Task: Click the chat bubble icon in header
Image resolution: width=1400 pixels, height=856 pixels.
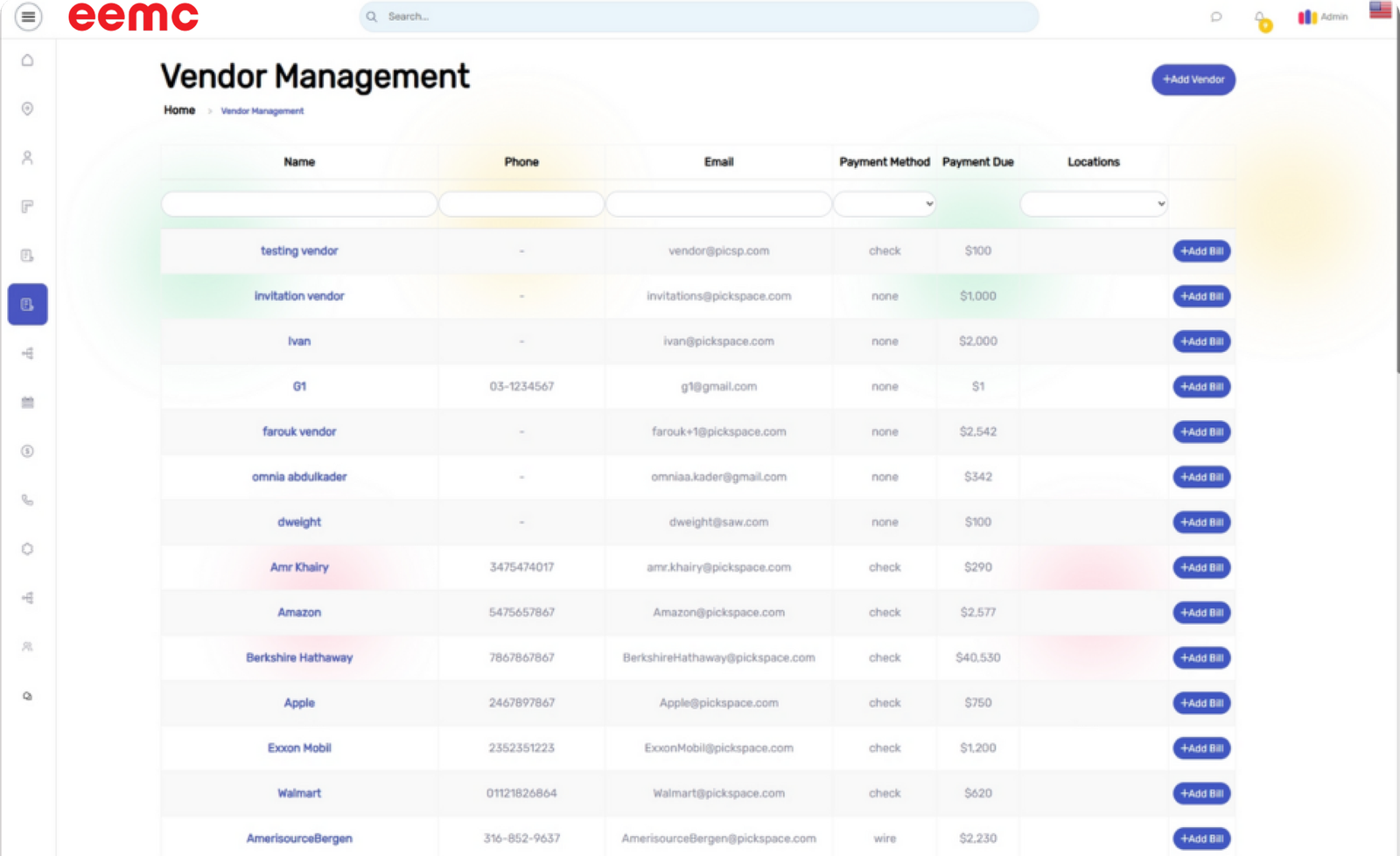Action: coord(1216,17)
